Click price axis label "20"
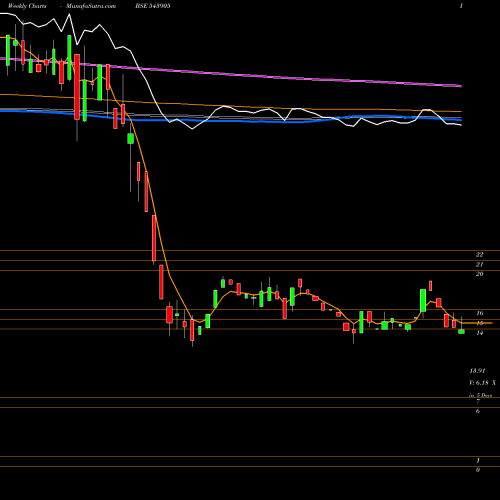The width and height of the screenshot is (500, 500). pyautogui.click(x=479, y=274)
